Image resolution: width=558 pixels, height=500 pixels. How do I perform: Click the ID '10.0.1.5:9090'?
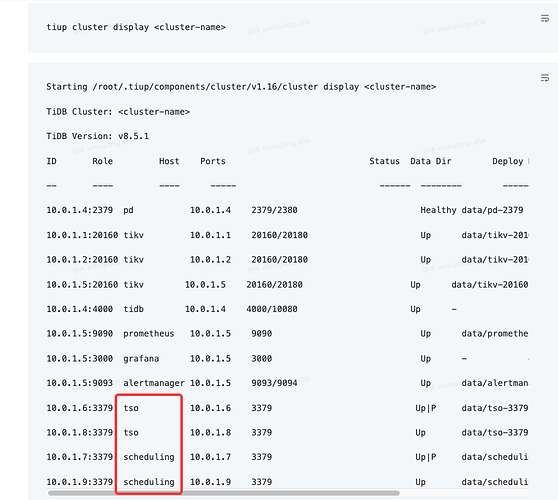[x=80, y=334]
